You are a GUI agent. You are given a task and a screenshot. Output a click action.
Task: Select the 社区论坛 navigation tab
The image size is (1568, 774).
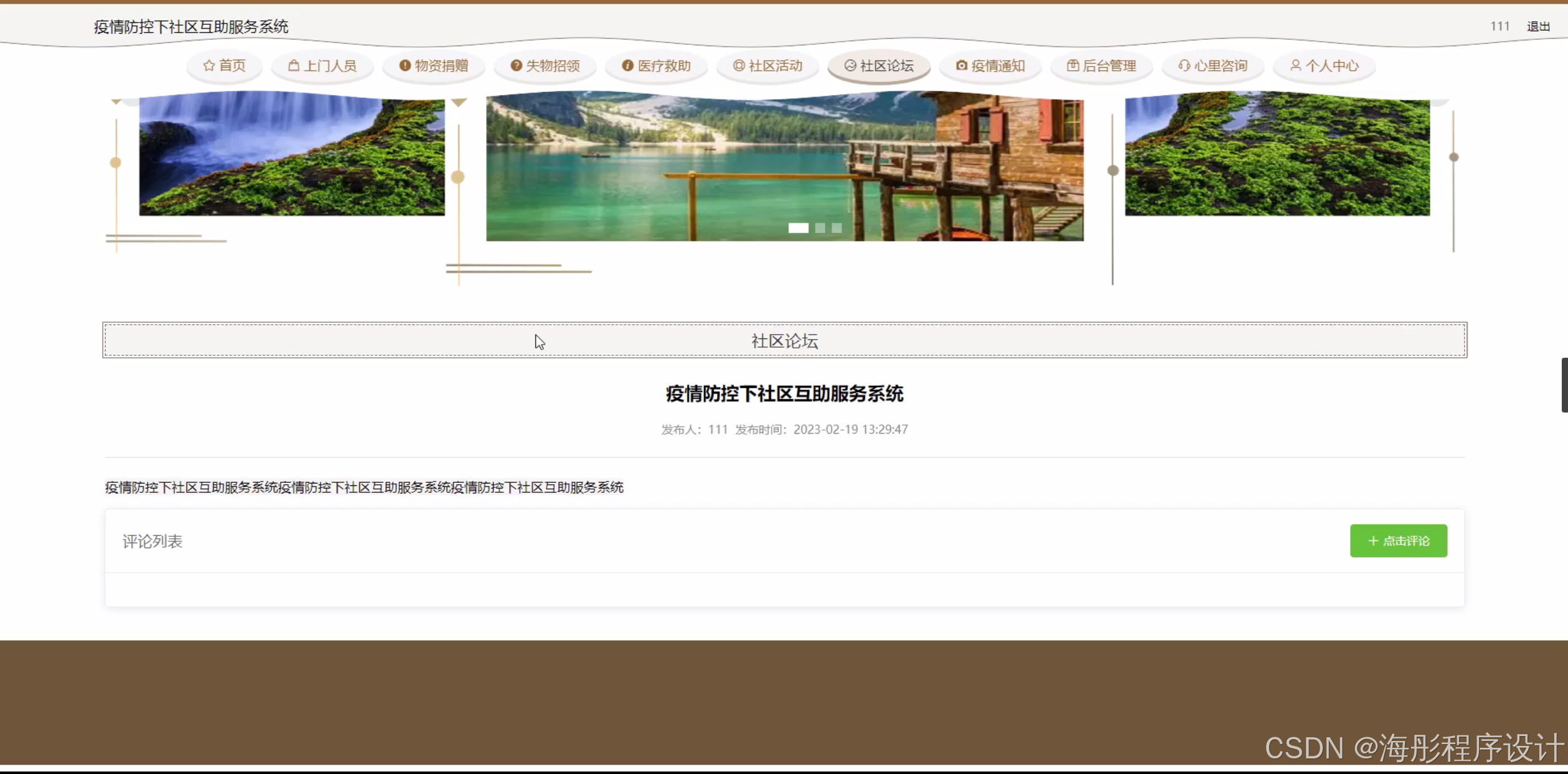pos(879,66)
